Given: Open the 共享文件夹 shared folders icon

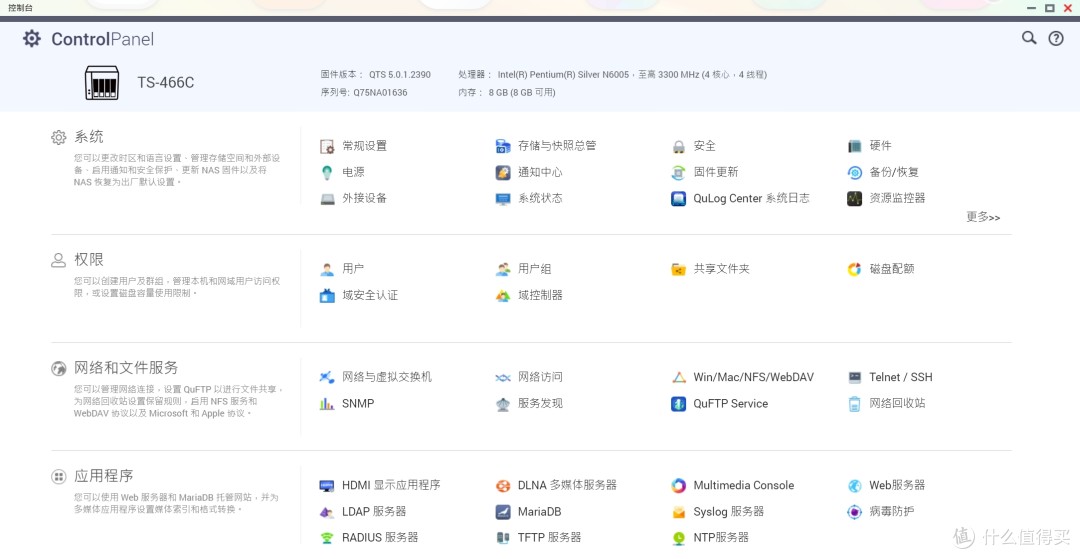Looking at the screenshot, I should (x=678, y=269).
